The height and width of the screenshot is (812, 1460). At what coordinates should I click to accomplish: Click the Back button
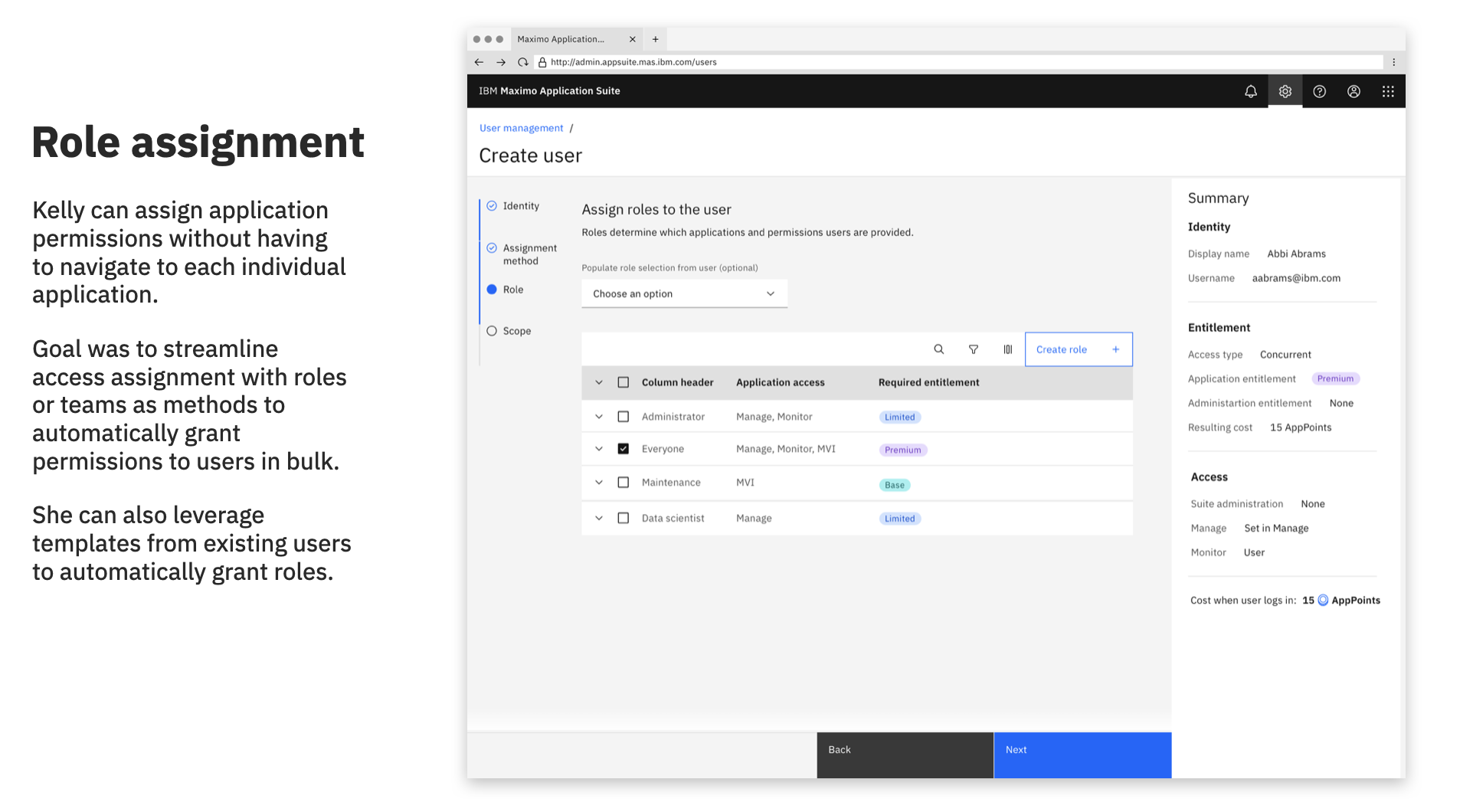(905, 755)
